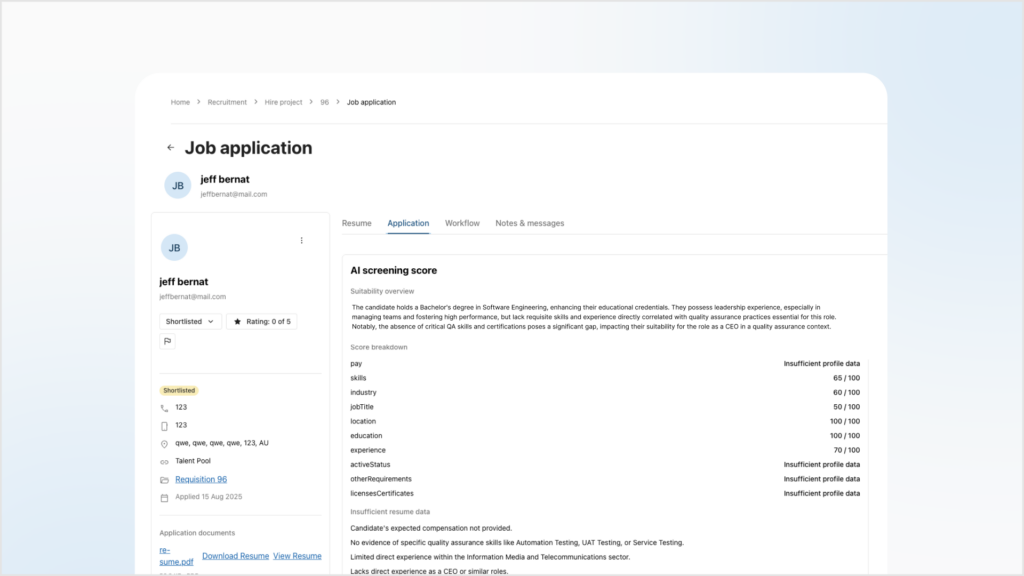Click the resume.pdf file link
The image size is (1024, 576).
(176, 556)
